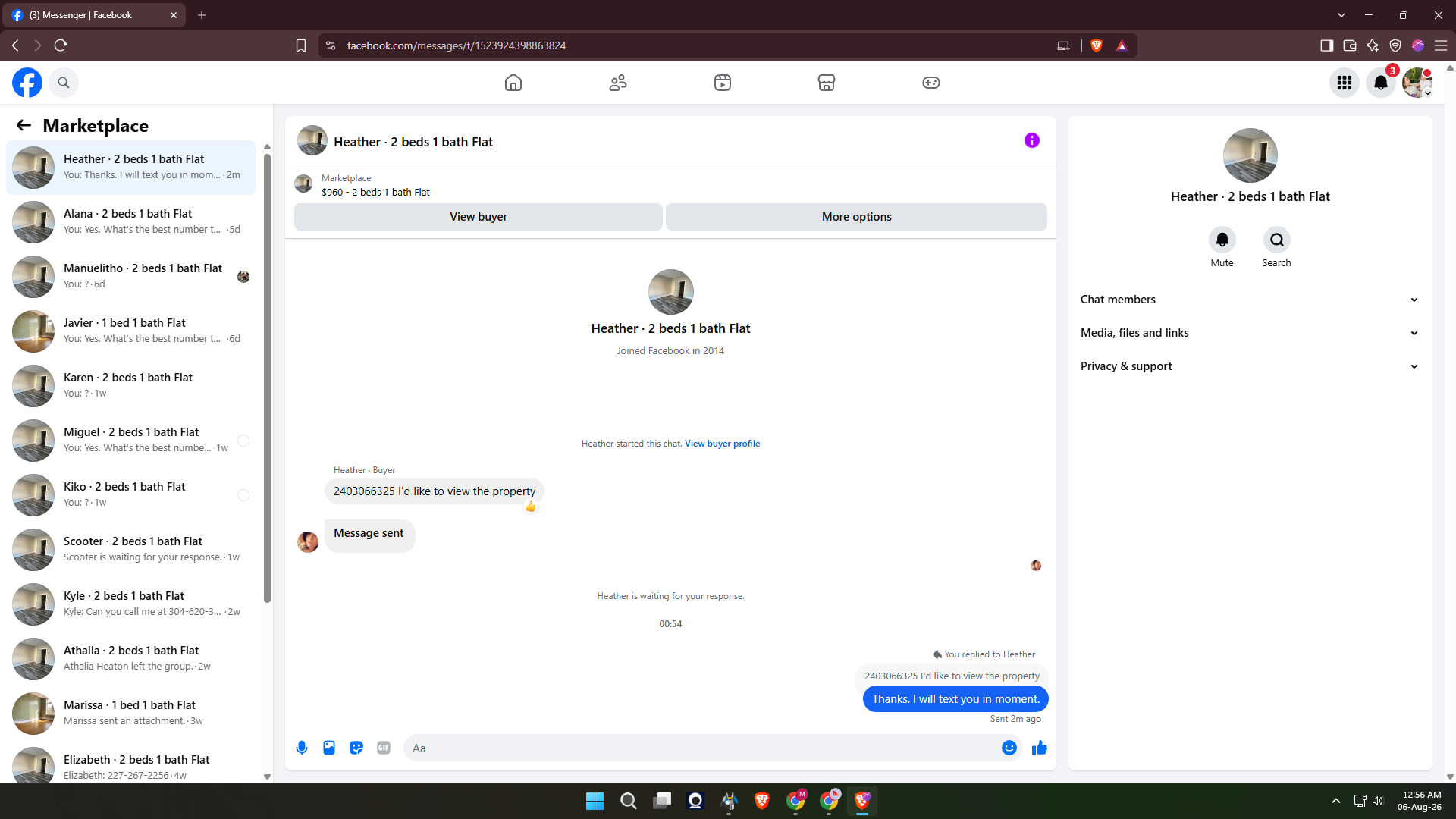Open the account profile picture menu
This screenshot has height=819, width=1456.
pos(1417,83)
